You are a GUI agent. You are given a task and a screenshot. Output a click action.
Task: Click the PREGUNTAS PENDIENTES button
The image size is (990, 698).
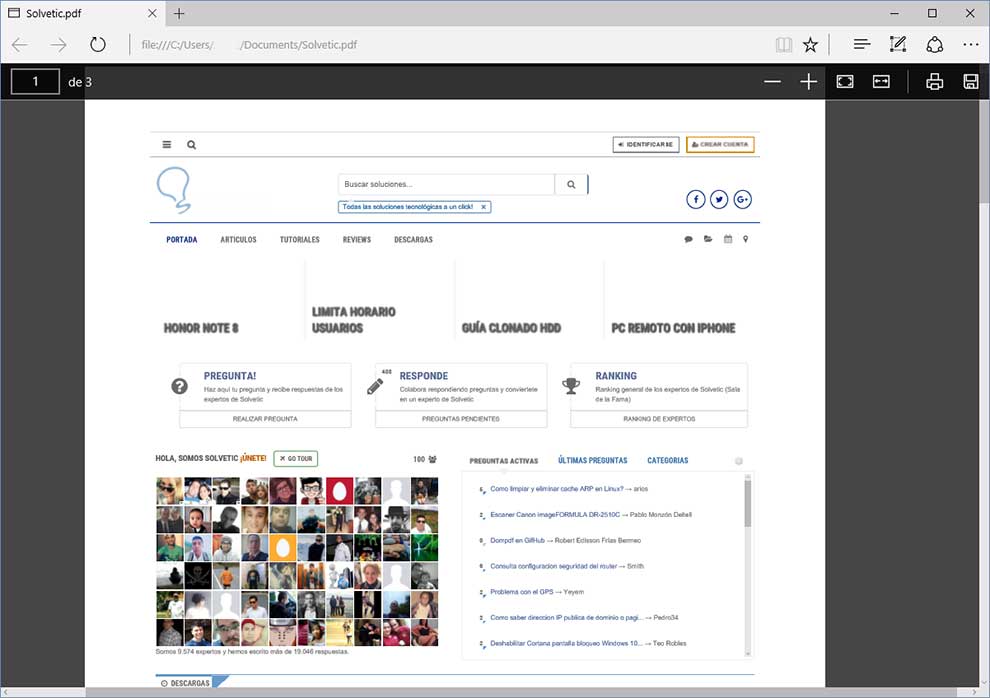461,419
